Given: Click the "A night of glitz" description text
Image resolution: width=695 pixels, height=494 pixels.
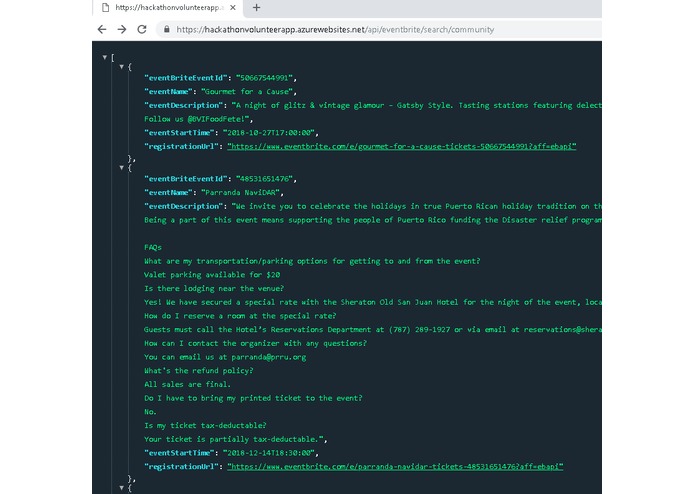Looking at the screenshot, I should 417,105.
